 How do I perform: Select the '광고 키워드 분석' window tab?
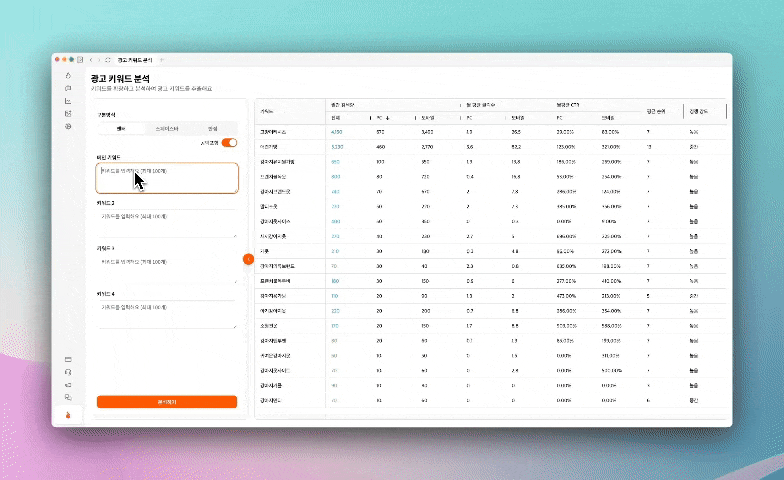[135, 60]
